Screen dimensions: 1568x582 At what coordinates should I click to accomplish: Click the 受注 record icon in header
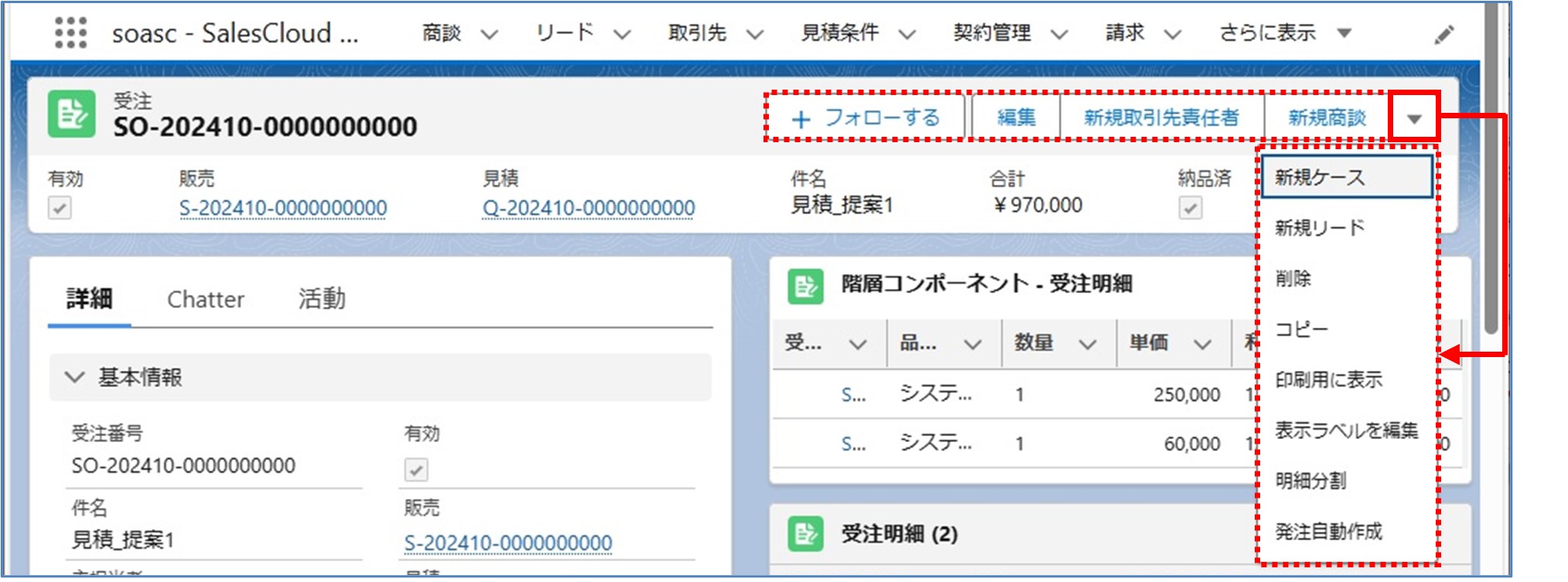coord(72,114)
